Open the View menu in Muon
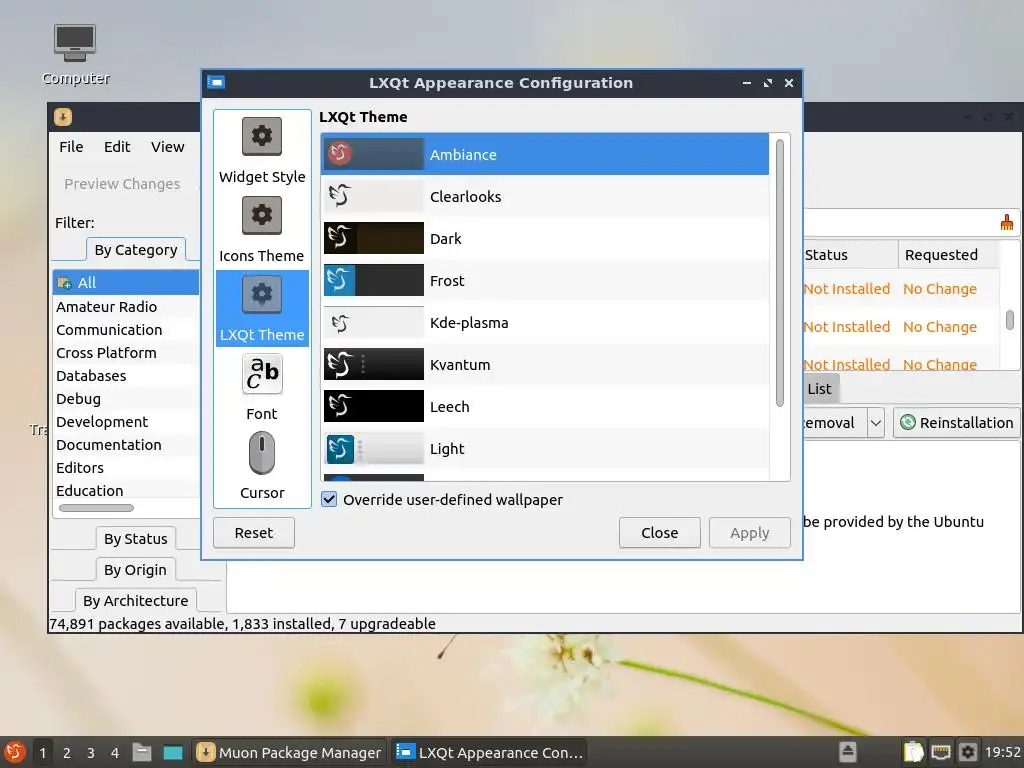 [x=168, y=147]
